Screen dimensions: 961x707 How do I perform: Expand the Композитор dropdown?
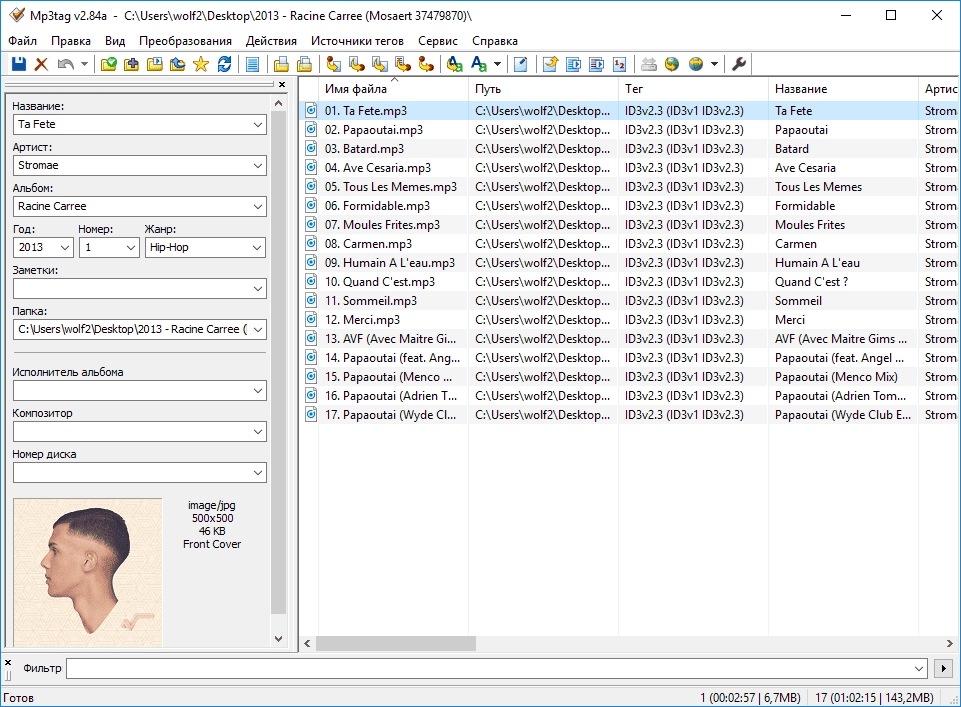pyautogui.click(x=258, y=432)
